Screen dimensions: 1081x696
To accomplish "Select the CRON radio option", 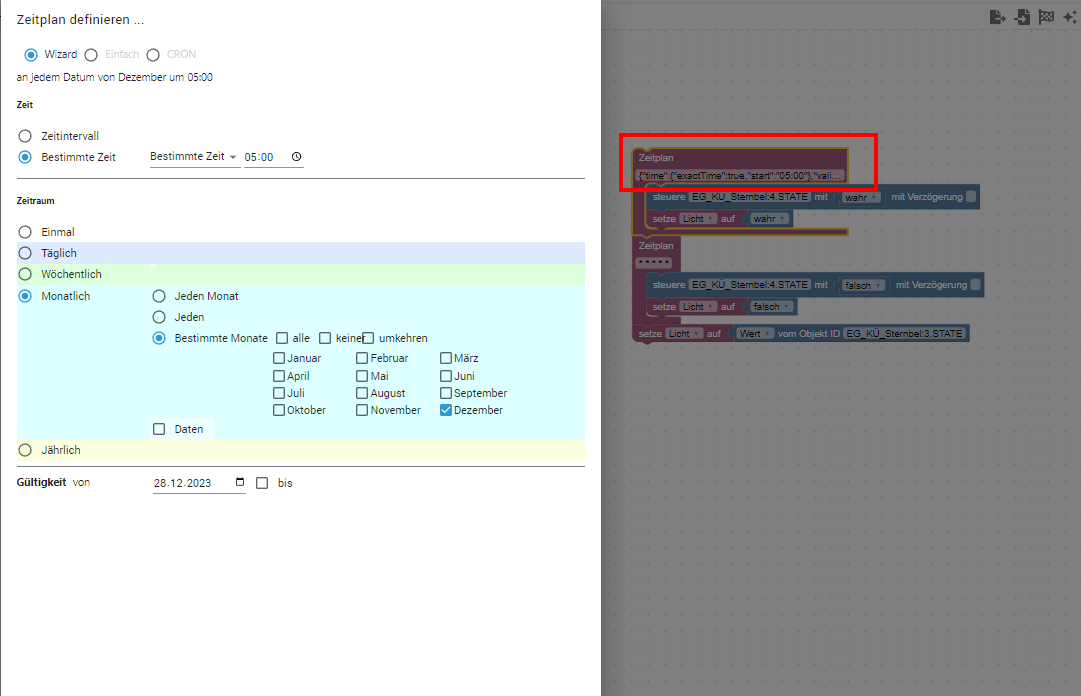I will 153,54.
